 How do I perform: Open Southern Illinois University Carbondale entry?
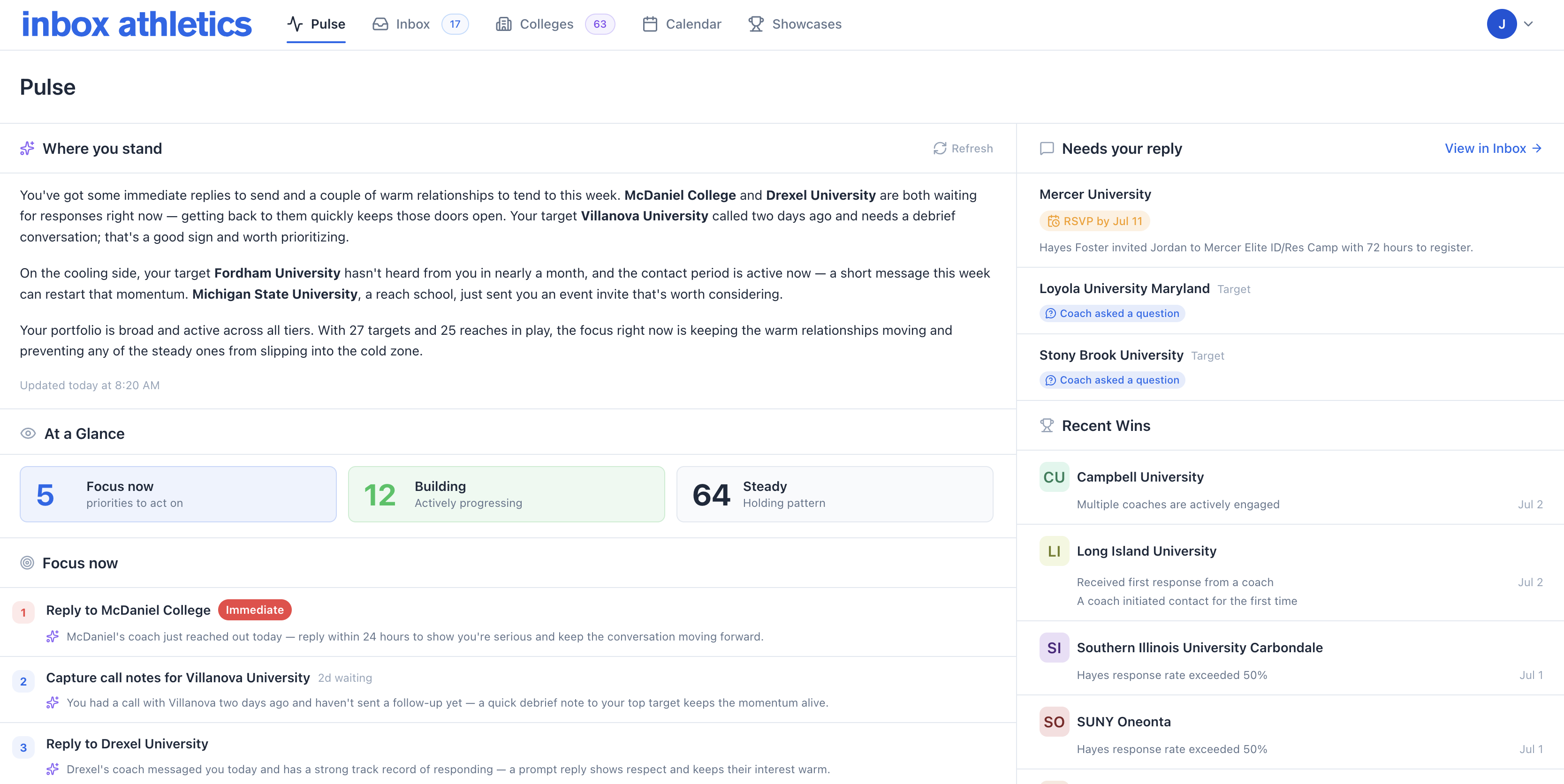(1290, 658)
